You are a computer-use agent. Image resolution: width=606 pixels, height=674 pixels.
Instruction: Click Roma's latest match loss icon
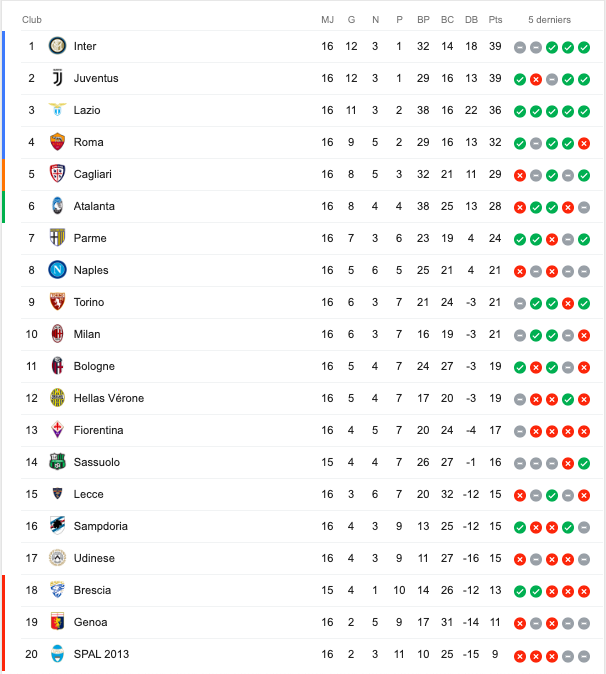[x=584, y=143]
